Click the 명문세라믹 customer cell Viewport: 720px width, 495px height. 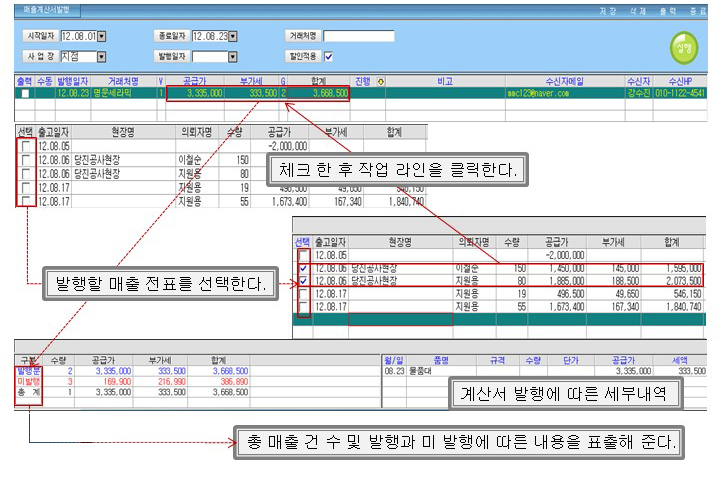[123, 93]
